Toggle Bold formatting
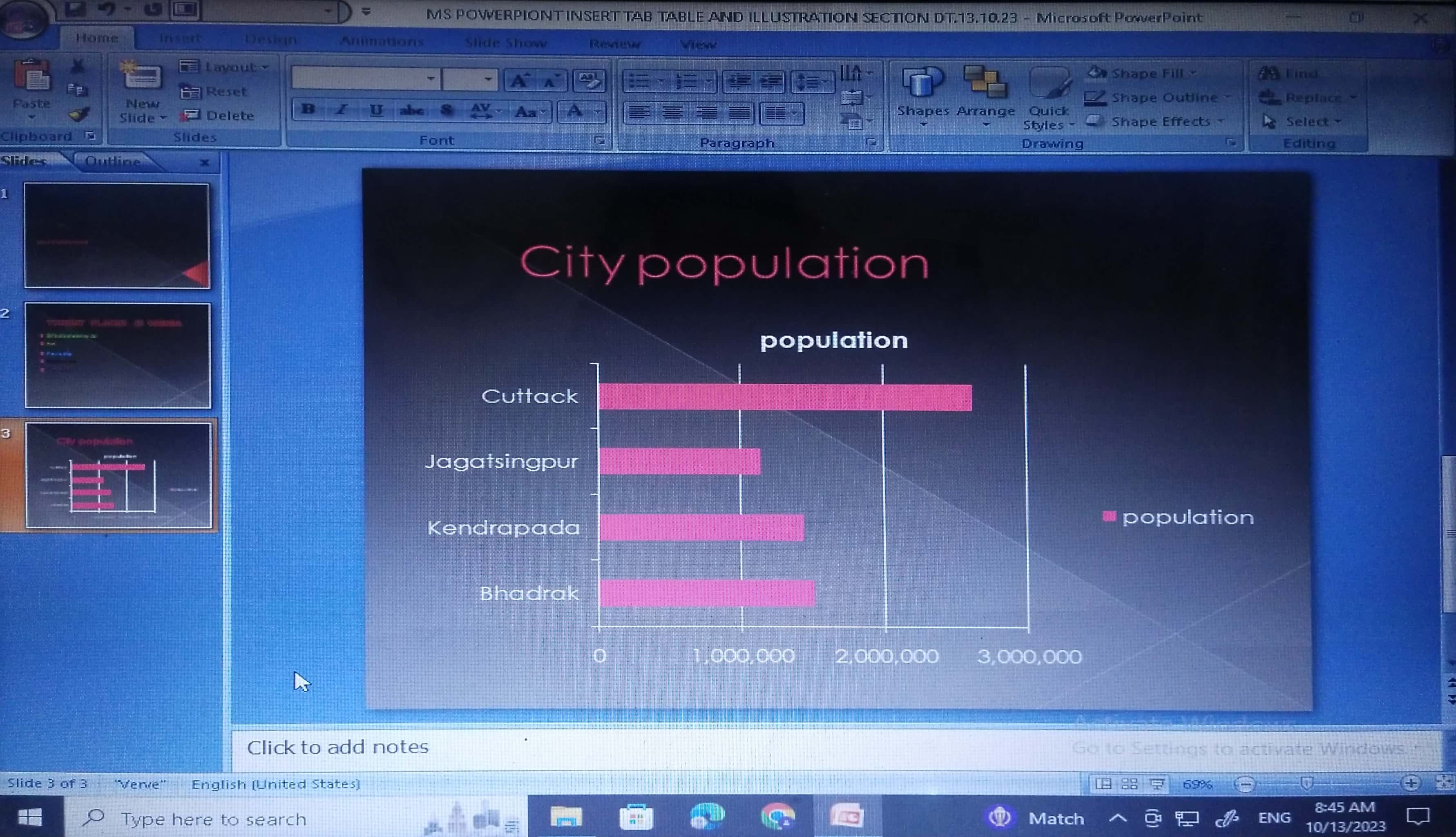The image size is (1456, 837). (308, 110)
